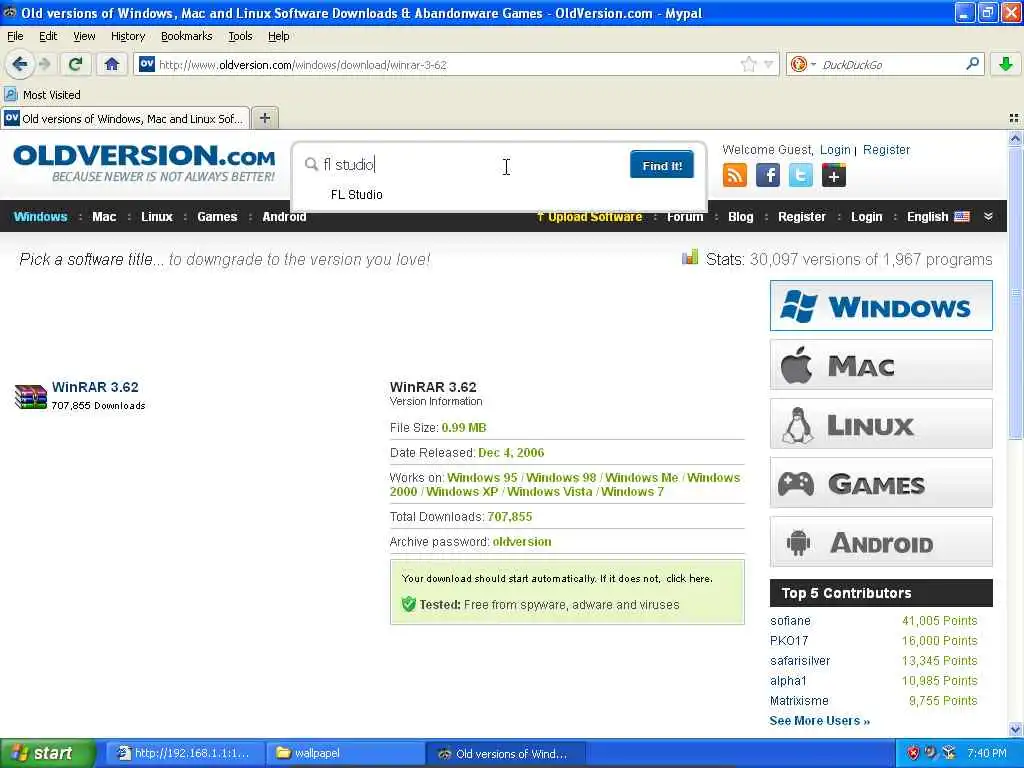This screenshot has width=1024, height=768.
Task: Open the DuckDuckGo search engine selector
Action: 803,64
